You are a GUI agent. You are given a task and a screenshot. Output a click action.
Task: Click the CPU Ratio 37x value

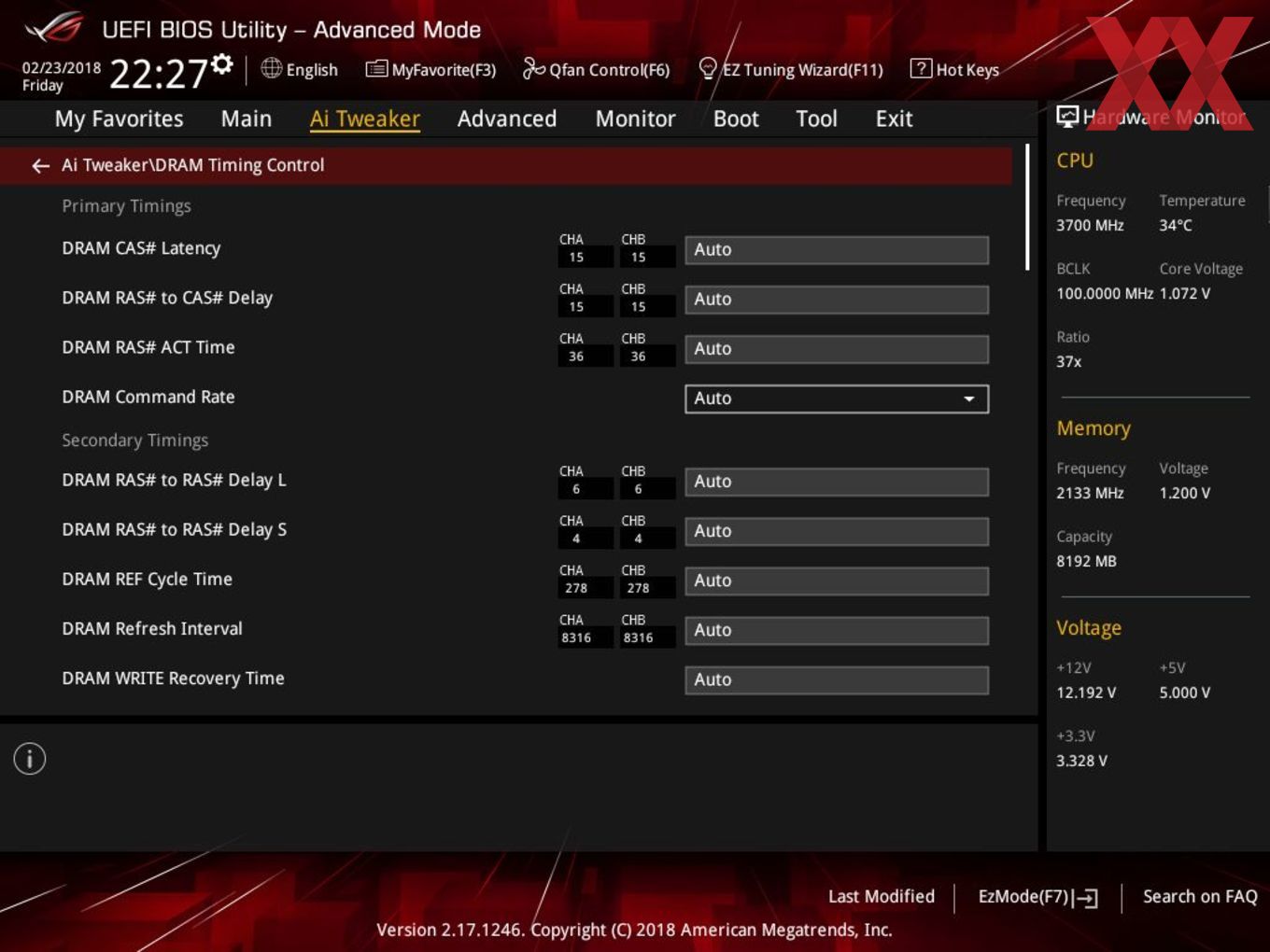point(1069,361)
